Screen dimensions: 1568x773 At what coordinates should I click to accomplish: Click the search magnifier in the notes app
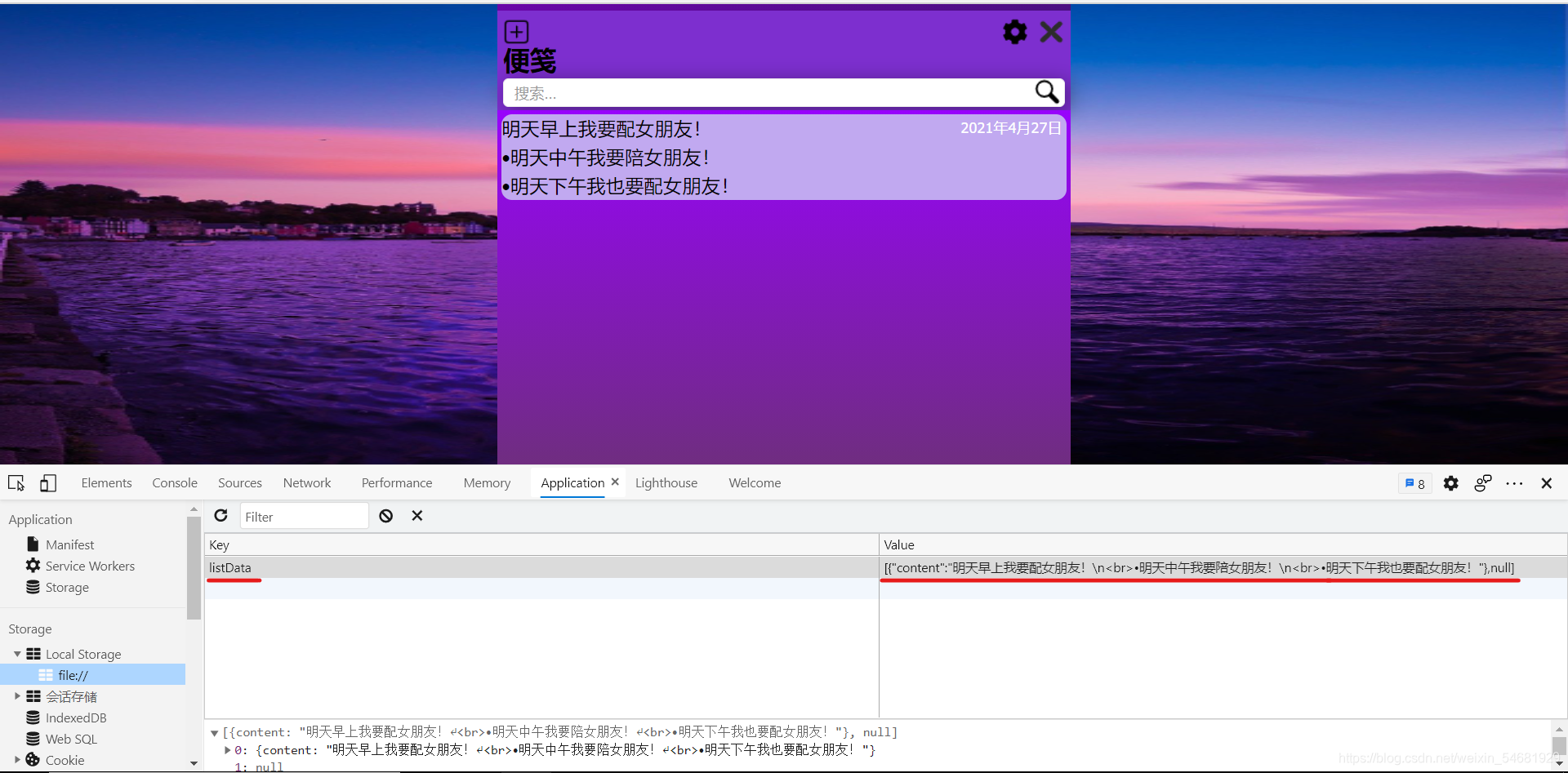click(x=1046, y=92)
